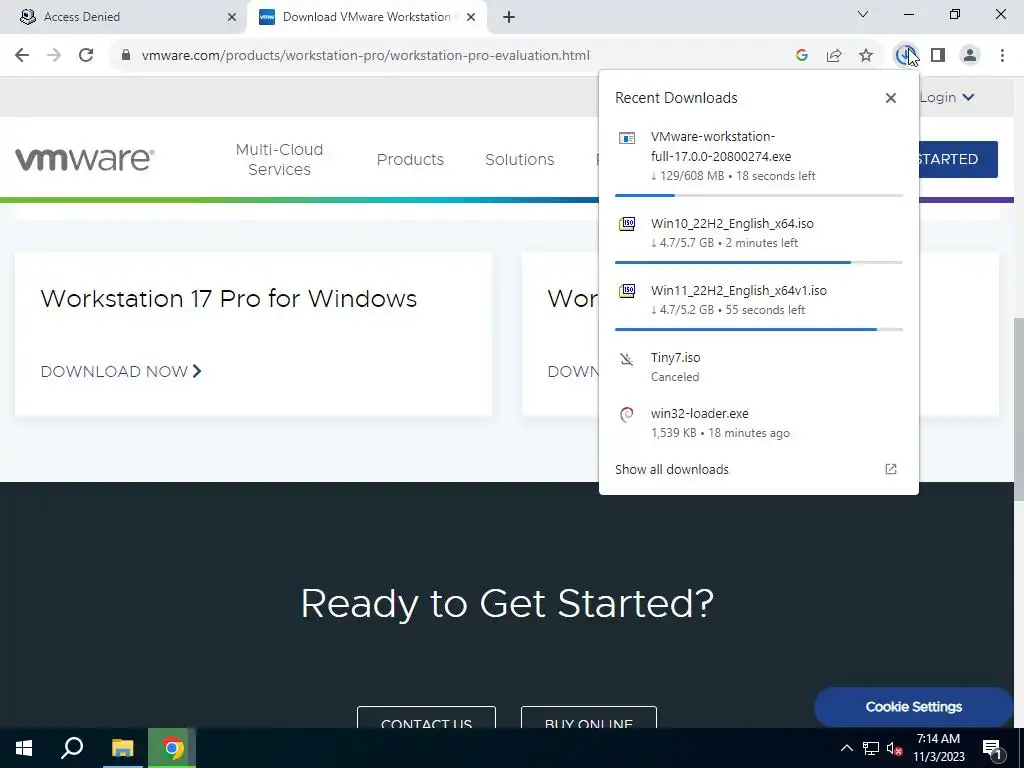Screen dimensions: 1024x768
Task: Click the BUY ONLINE button
Action: pos(588,718)
